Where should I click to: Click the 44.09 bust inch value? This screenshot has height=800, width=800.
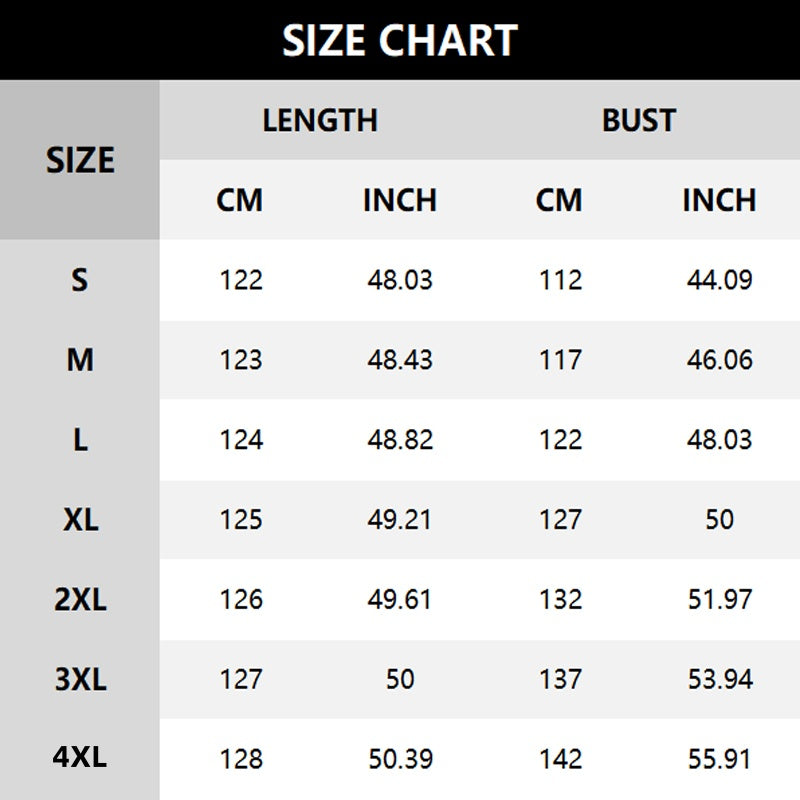(x=719, y=280)
